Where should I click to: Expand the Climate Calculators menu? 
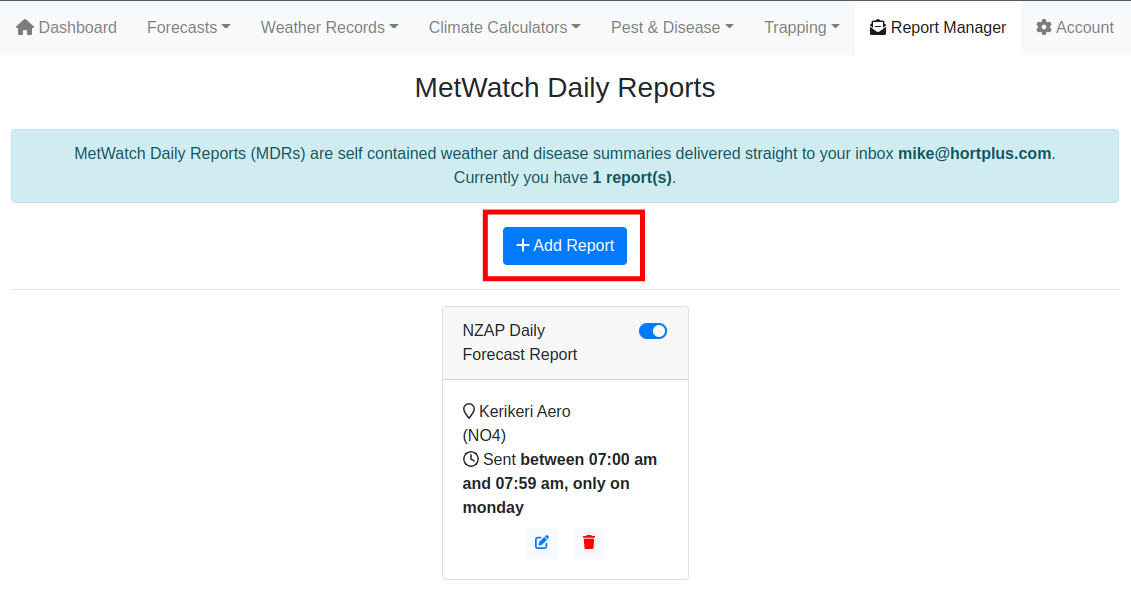(504, 27)
